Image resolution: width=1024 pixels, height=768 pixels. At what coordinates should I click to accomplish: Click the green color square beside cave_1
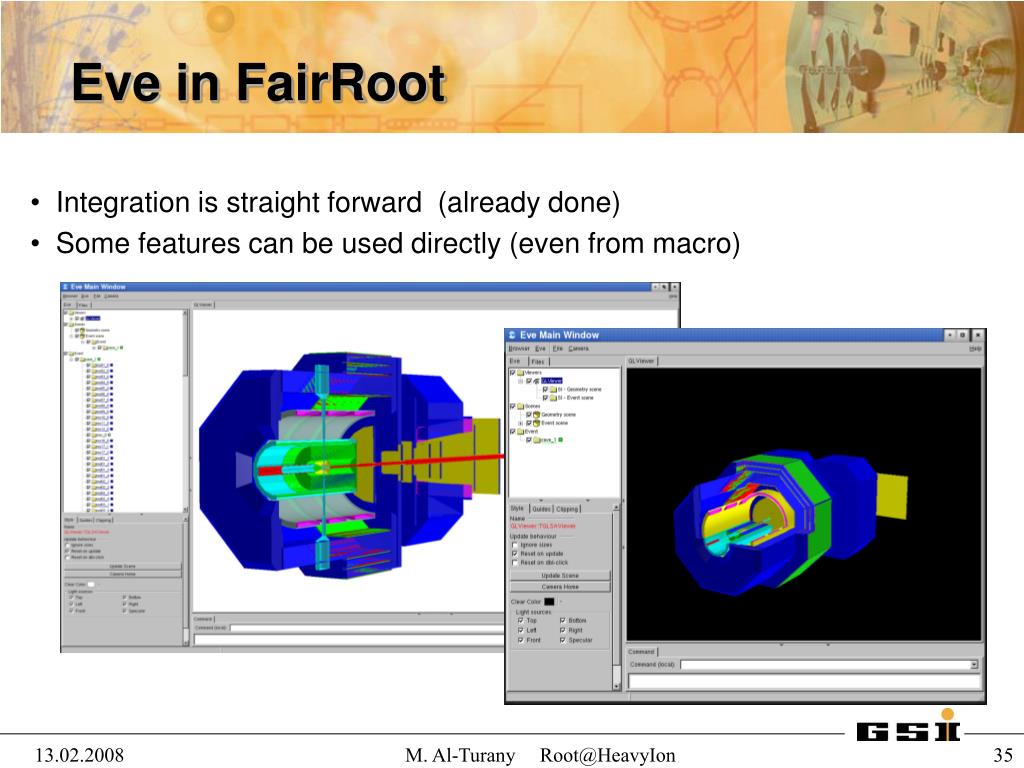pos(560,440)
